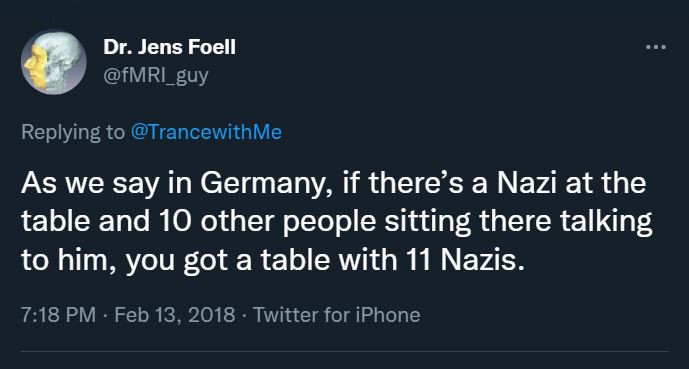This screenshot has width=689, height=369.
Task: Open the @TrancewithMe mention link
Action: coord(207,132)
